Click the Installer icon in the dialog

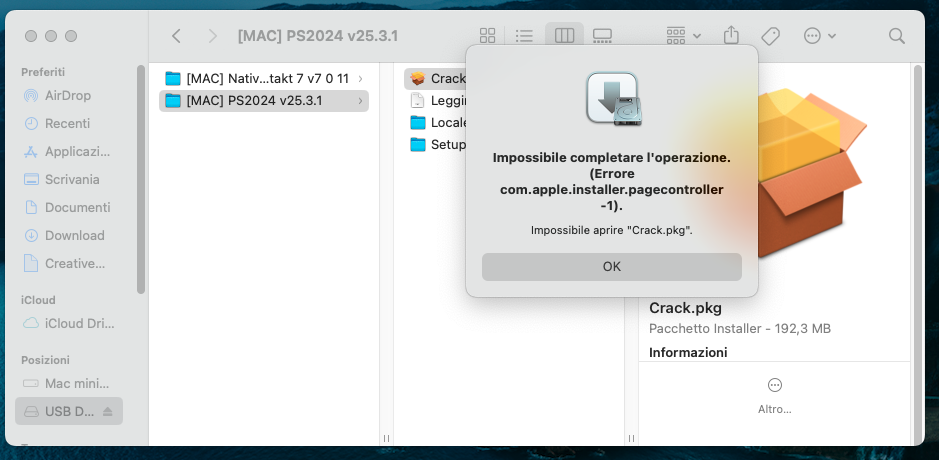[x=612, y=99]
